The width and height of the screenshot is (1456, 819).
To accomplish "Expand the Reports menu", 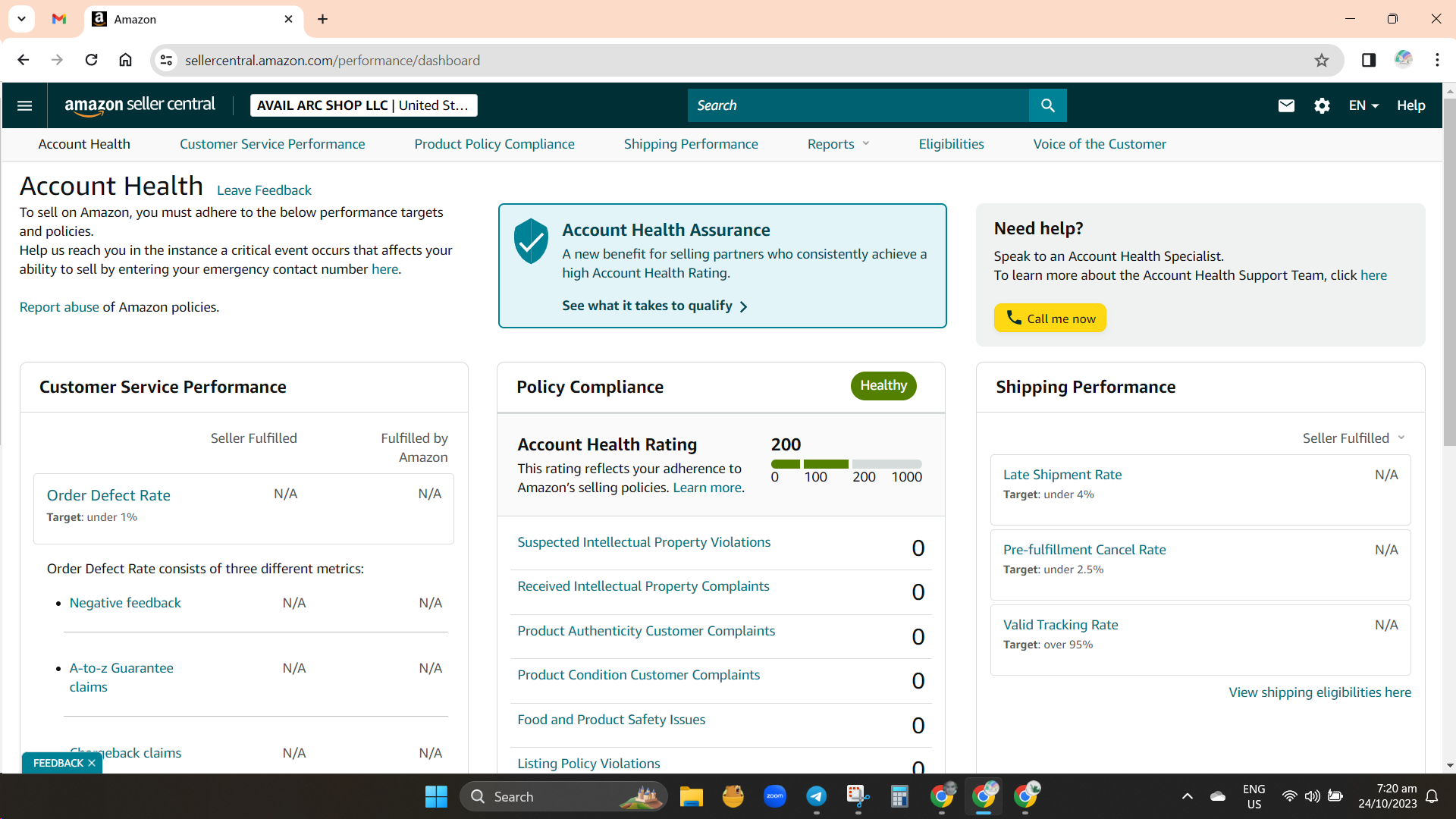I will pos(838,144).
